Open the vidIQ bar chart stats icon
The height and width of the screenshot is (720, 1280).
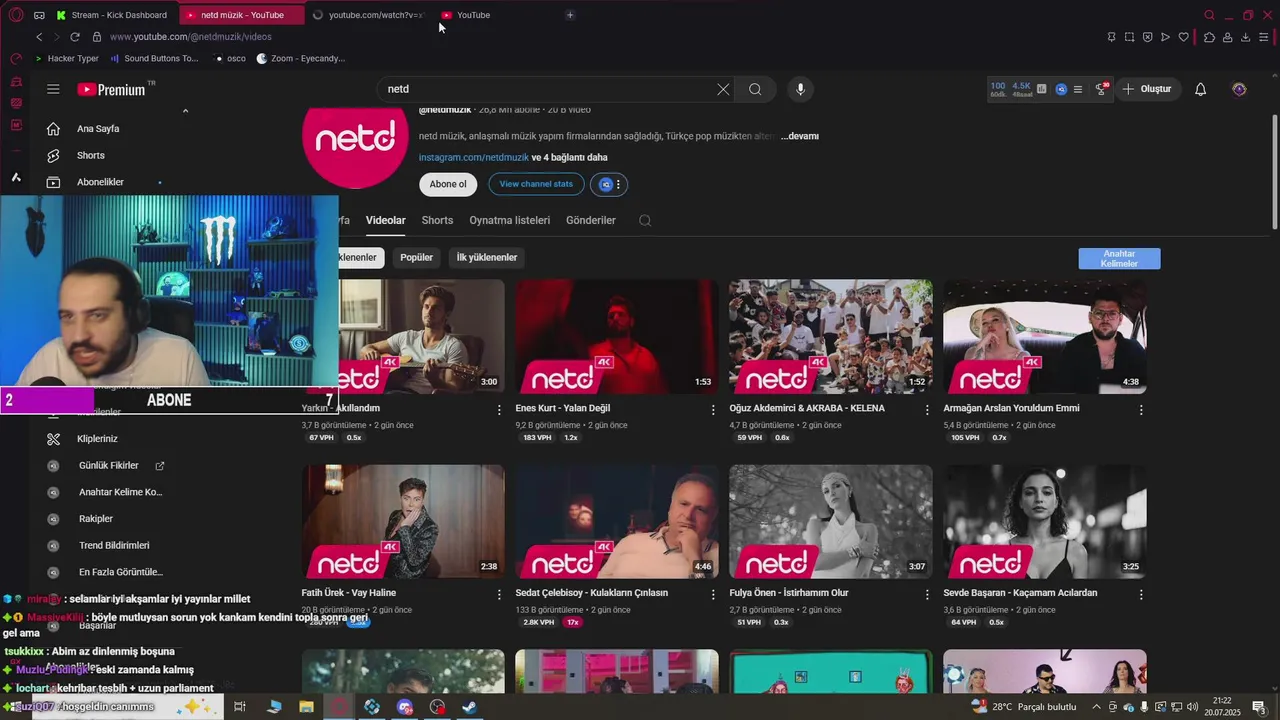point(1041,89)
